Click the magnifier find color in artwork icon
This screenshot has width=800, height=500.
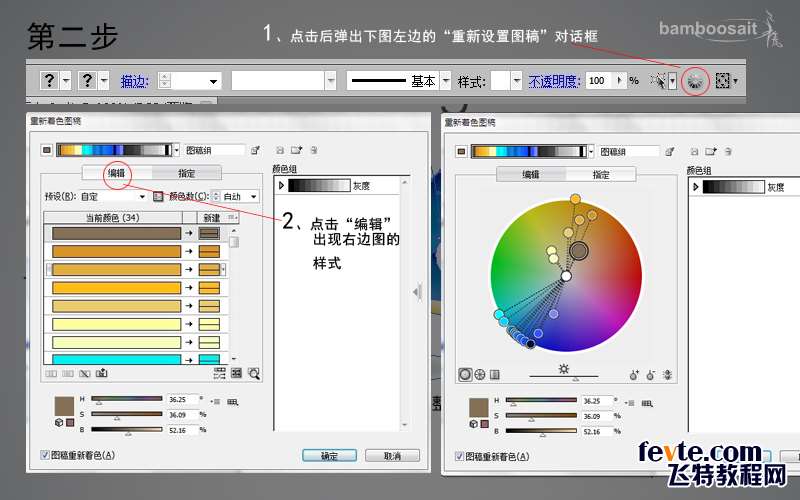(254, 374)
